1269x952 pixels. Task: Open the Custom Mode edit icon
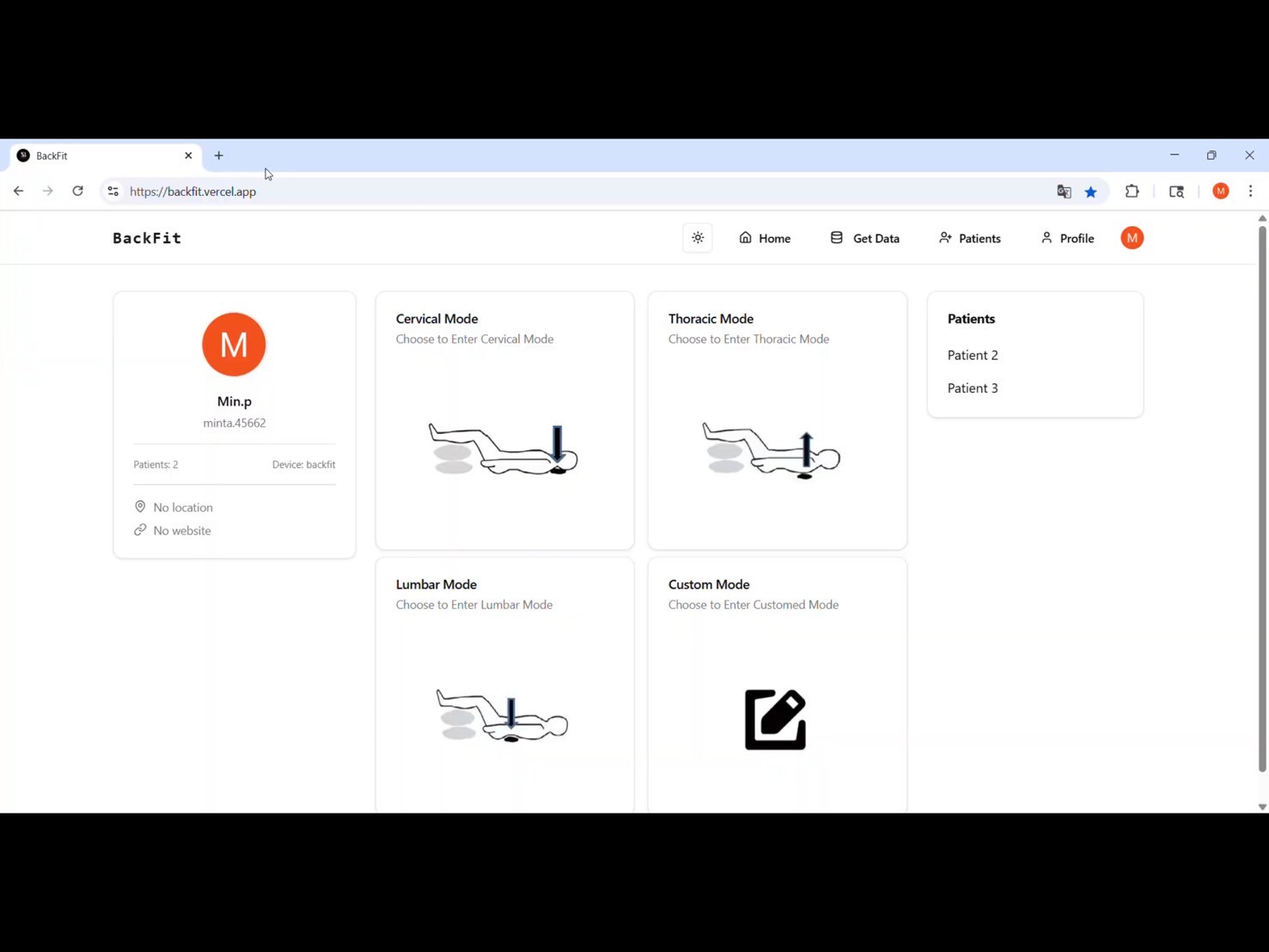pyautogui.click(x=775, y=719)
